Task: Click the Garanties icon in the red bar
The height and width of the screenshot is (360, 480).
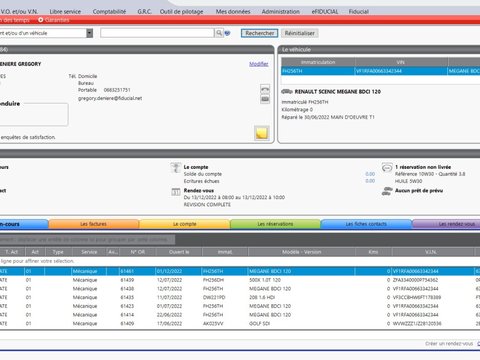Action: point(41,20)
